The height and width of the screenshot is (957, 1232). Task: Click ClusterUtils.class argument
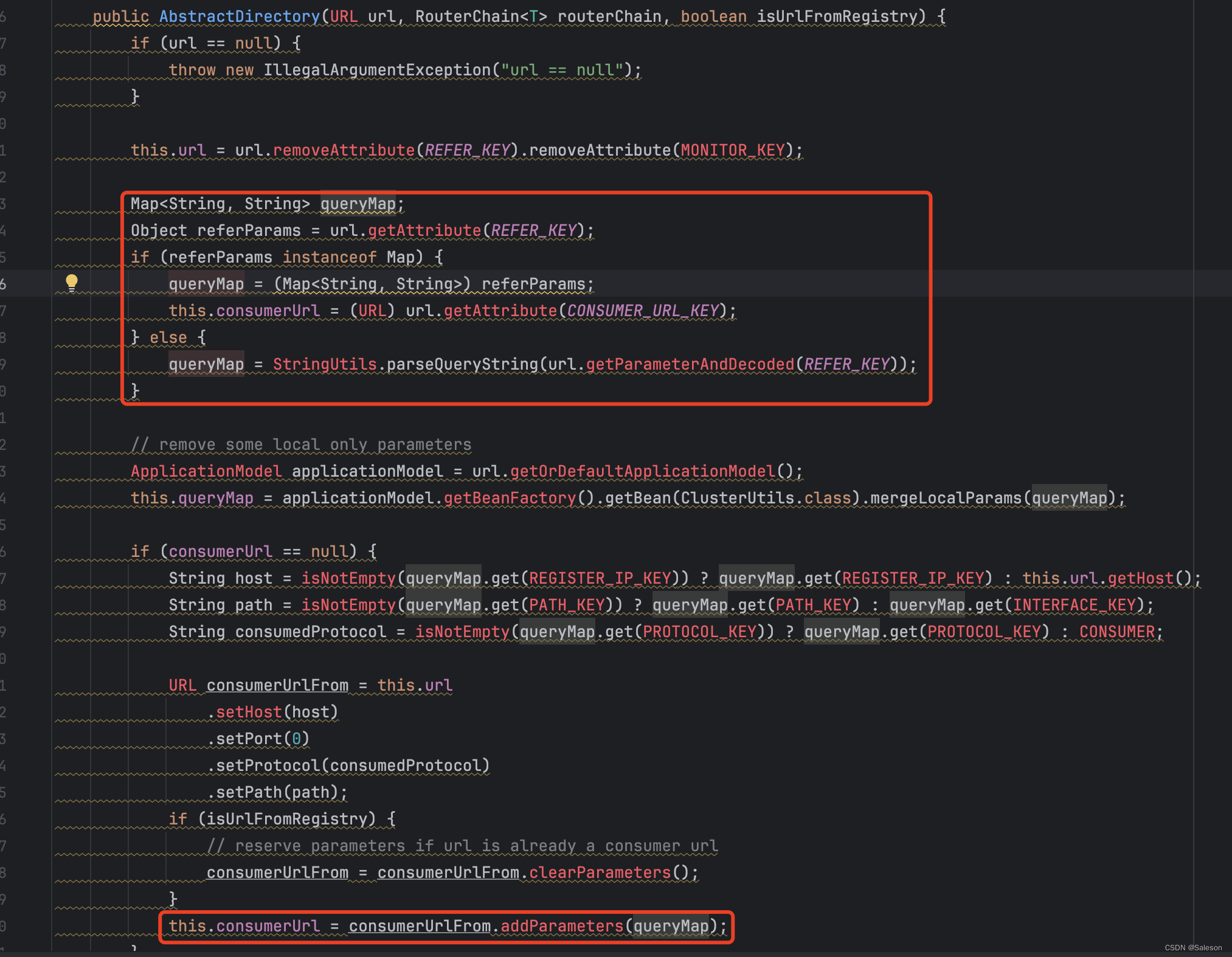(766, 498)
